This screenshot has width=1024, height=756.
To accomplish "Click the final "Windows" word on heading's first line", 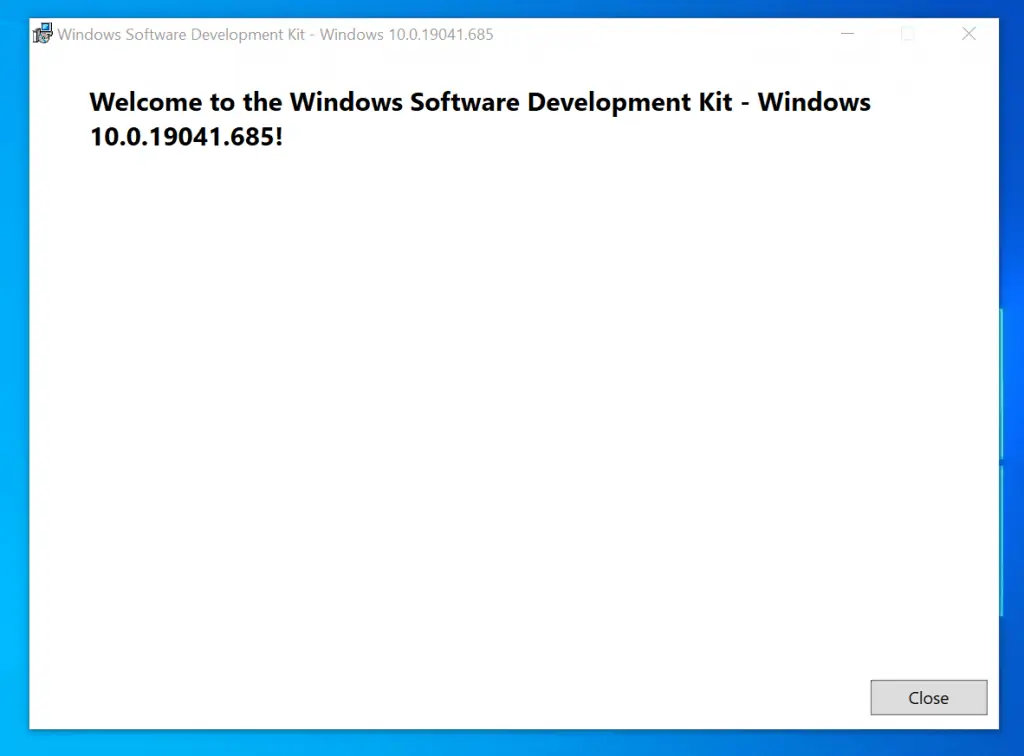I will (814, 102).
